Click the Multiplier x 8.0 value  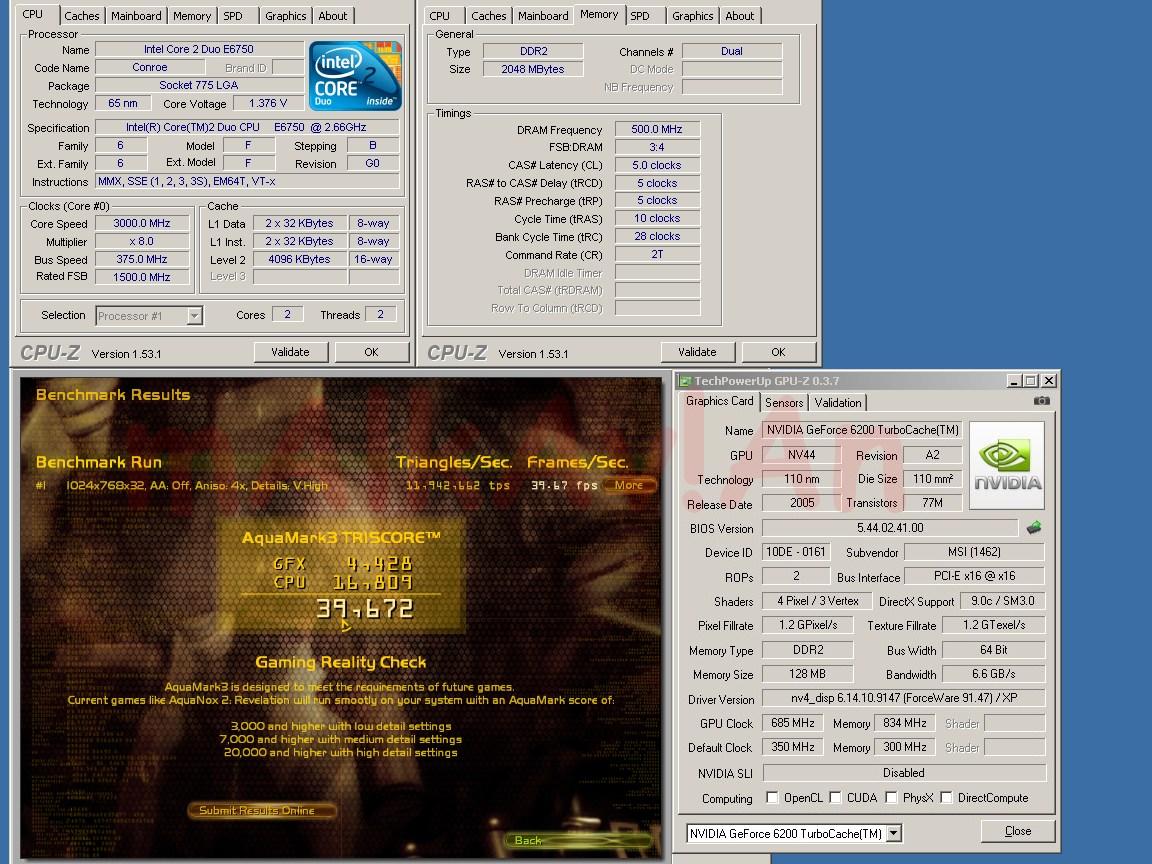(x=142, y=242)
